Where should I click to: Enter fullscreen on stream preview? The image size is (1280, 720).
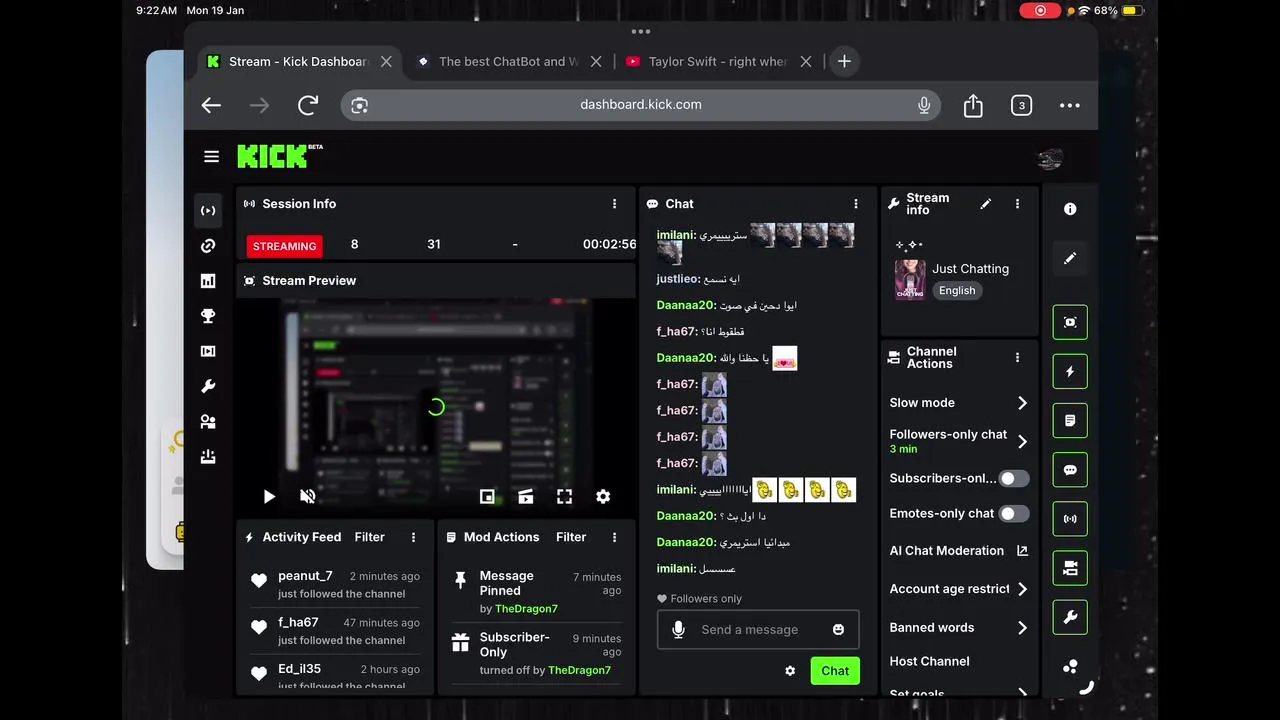coord(564,496)
